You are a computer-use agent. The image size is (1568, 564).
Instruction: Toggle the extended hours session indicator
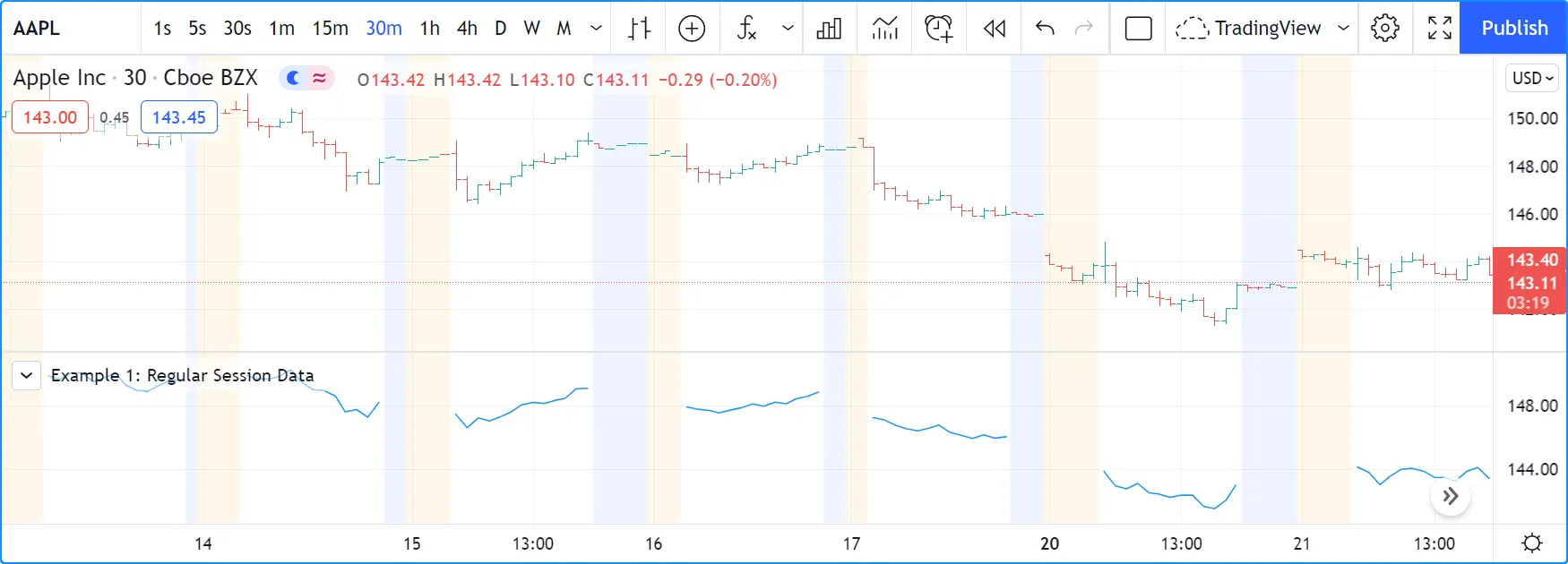pyautogui.click(x=293, y=79)
